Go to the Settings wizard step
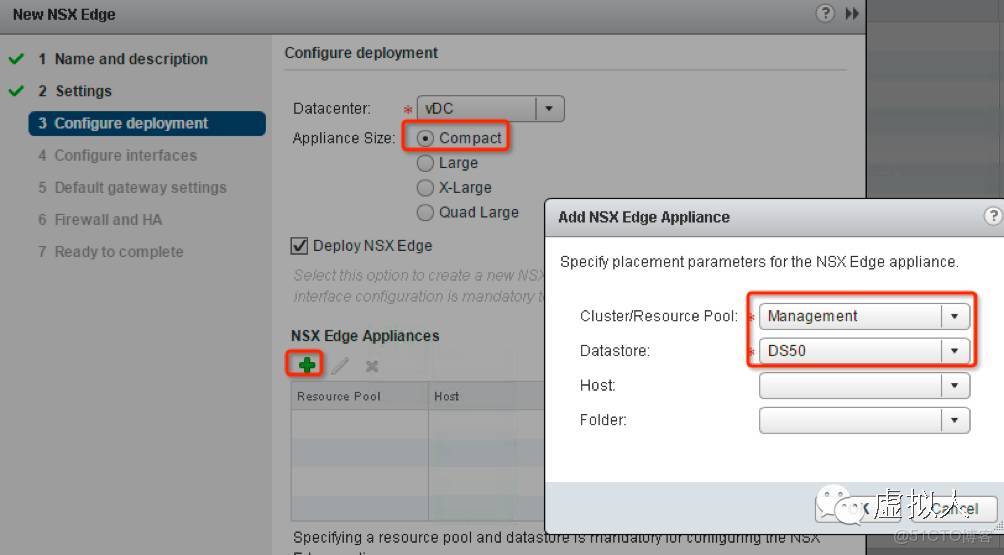Image resolution: width=1004 pixels, height=555 pixels. pyautogui.click(x=83, y=91)
